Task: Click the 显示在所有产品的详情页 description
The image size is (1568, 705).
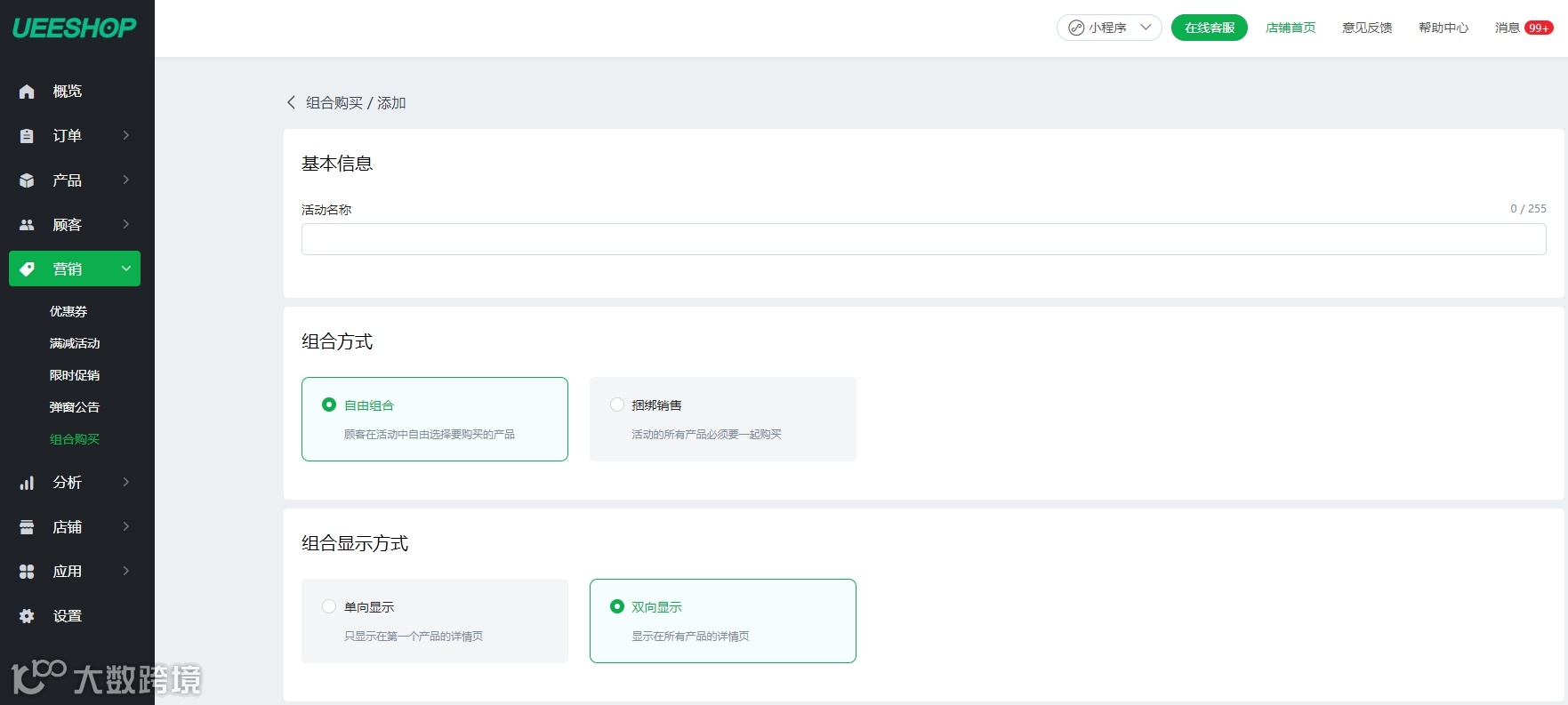Action: pos(690,636)
